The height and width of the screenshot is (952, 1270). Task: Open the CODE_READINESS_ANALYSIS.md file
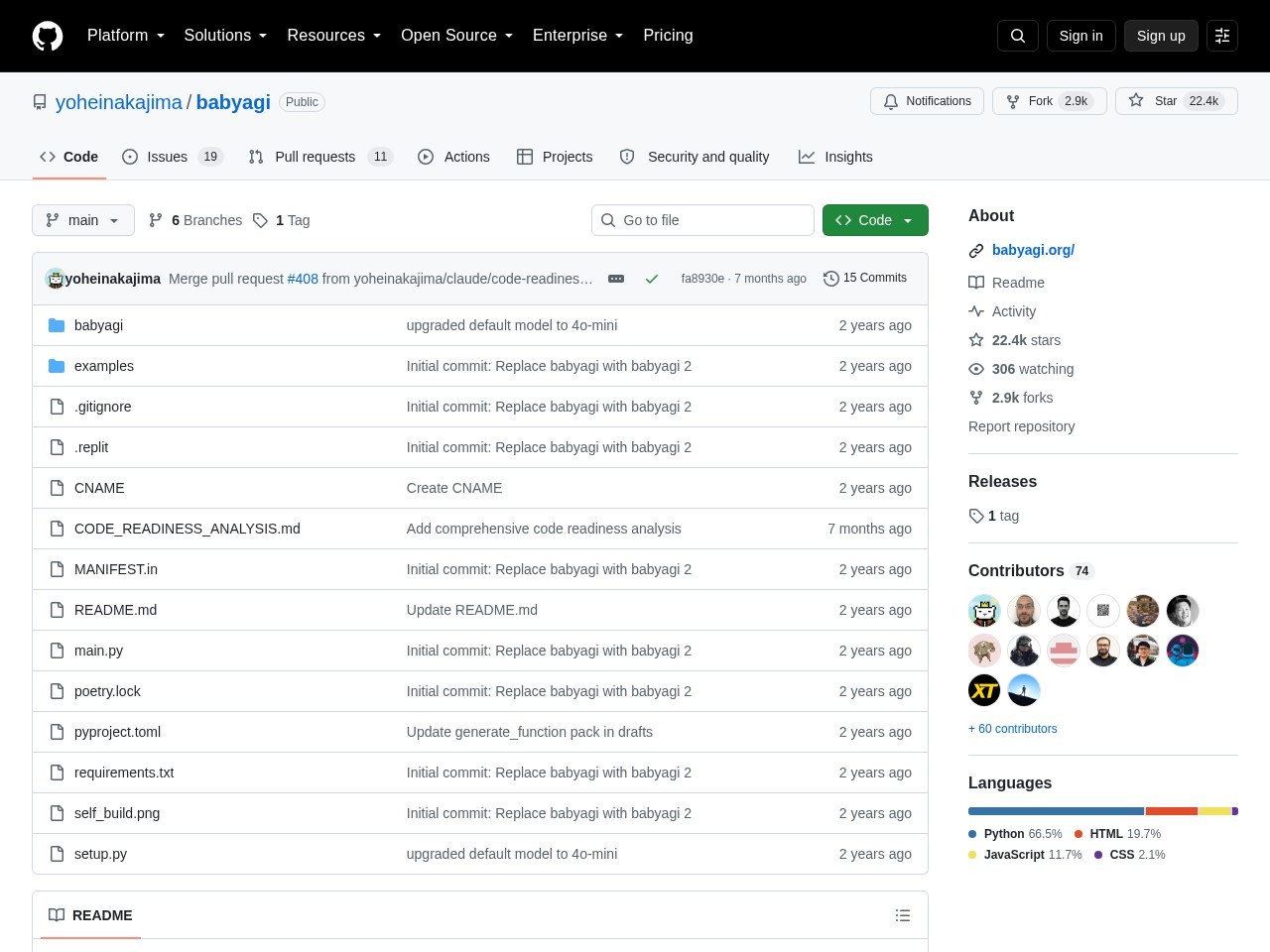click(188, 529)
